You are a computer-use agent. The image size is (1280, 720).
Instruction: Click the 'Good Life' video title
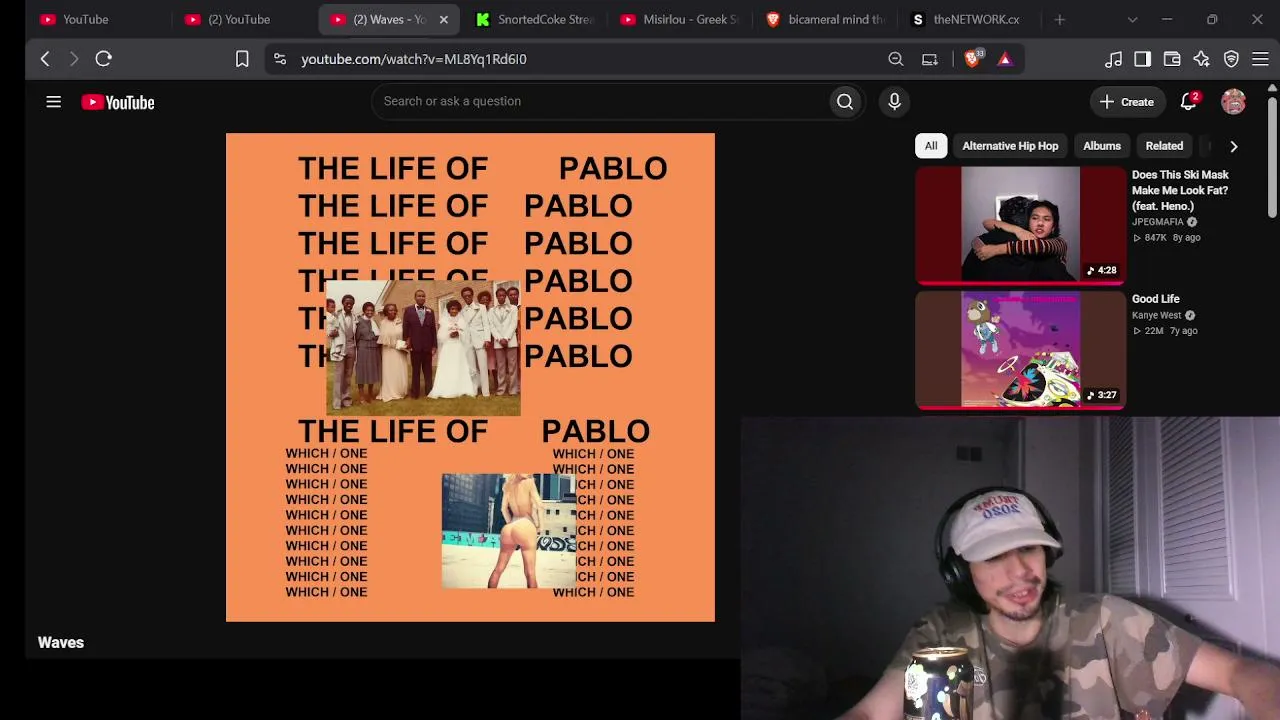point(1156,299)
